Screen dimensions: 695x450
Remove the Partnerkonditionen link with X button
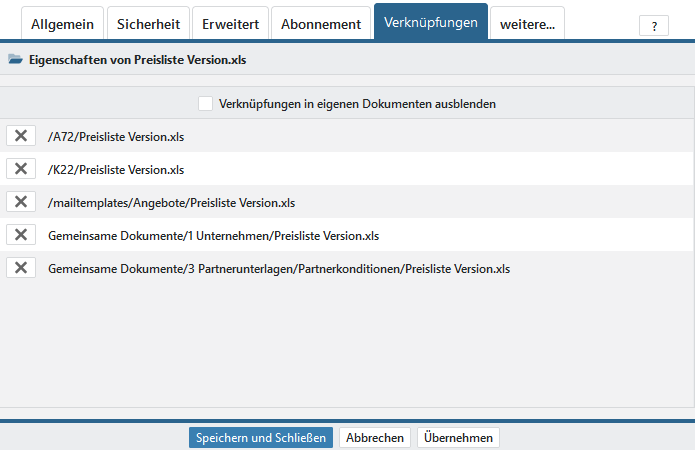[20, 268]
